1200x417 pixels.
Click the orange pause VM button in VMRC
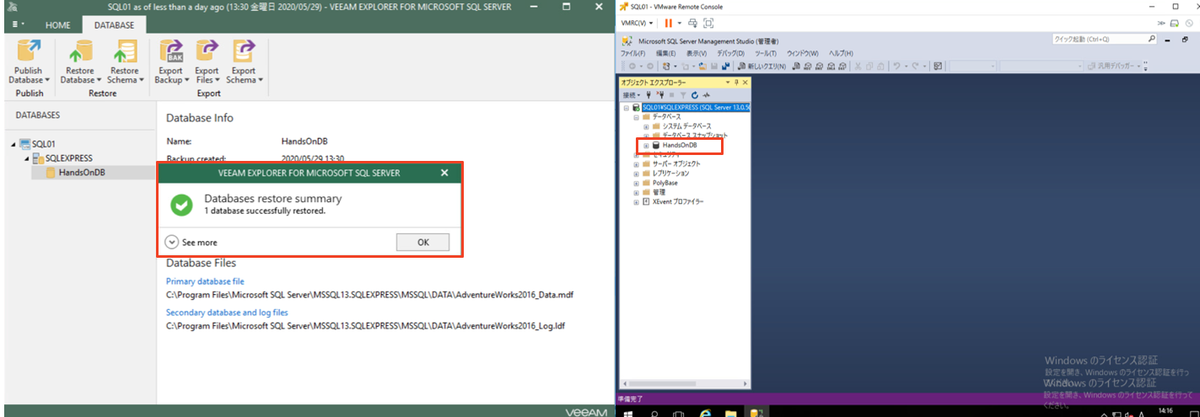668,22
